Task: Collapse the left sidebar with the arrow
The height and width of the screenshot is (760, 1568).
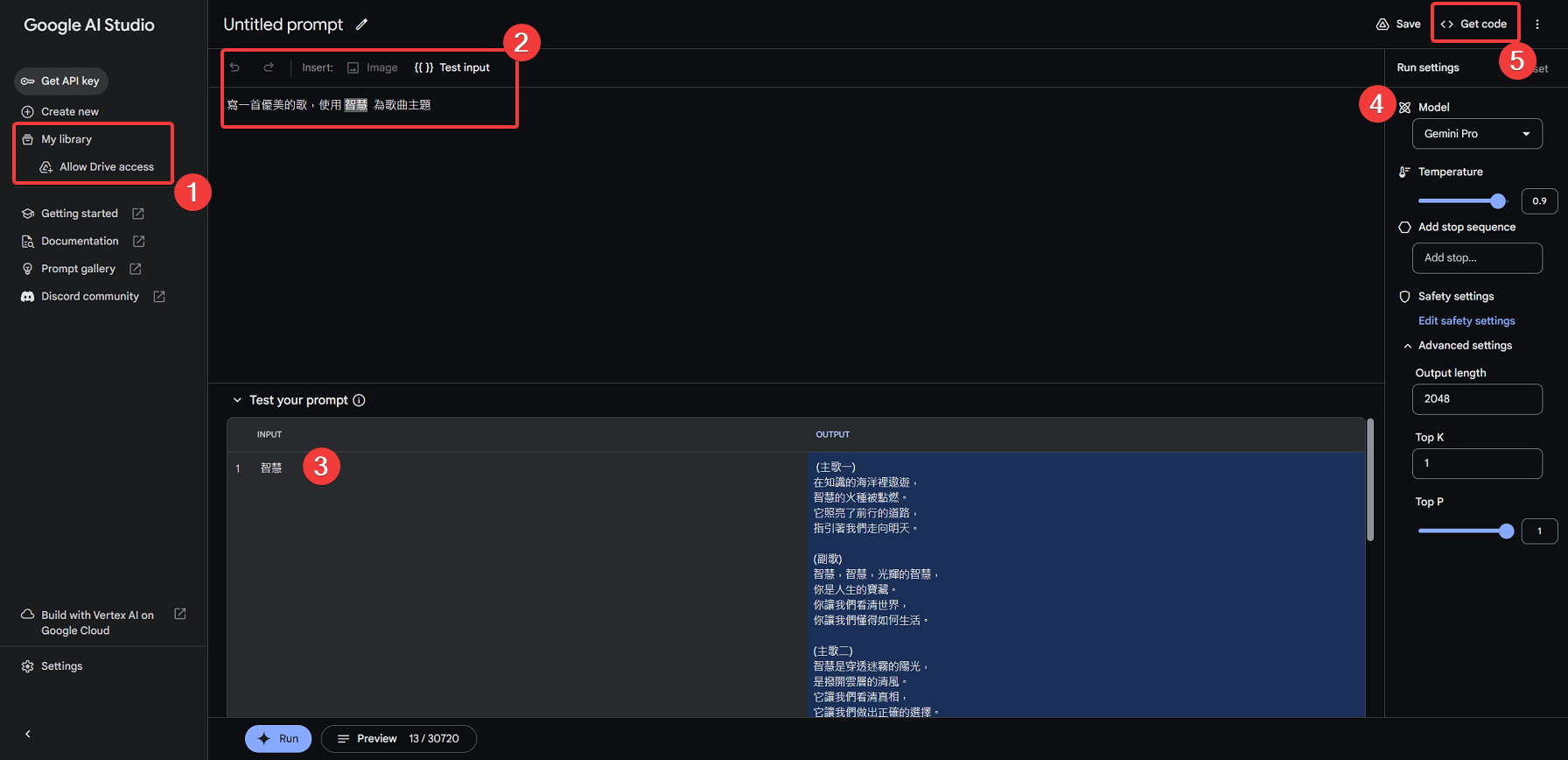Action: pos(28,734)
